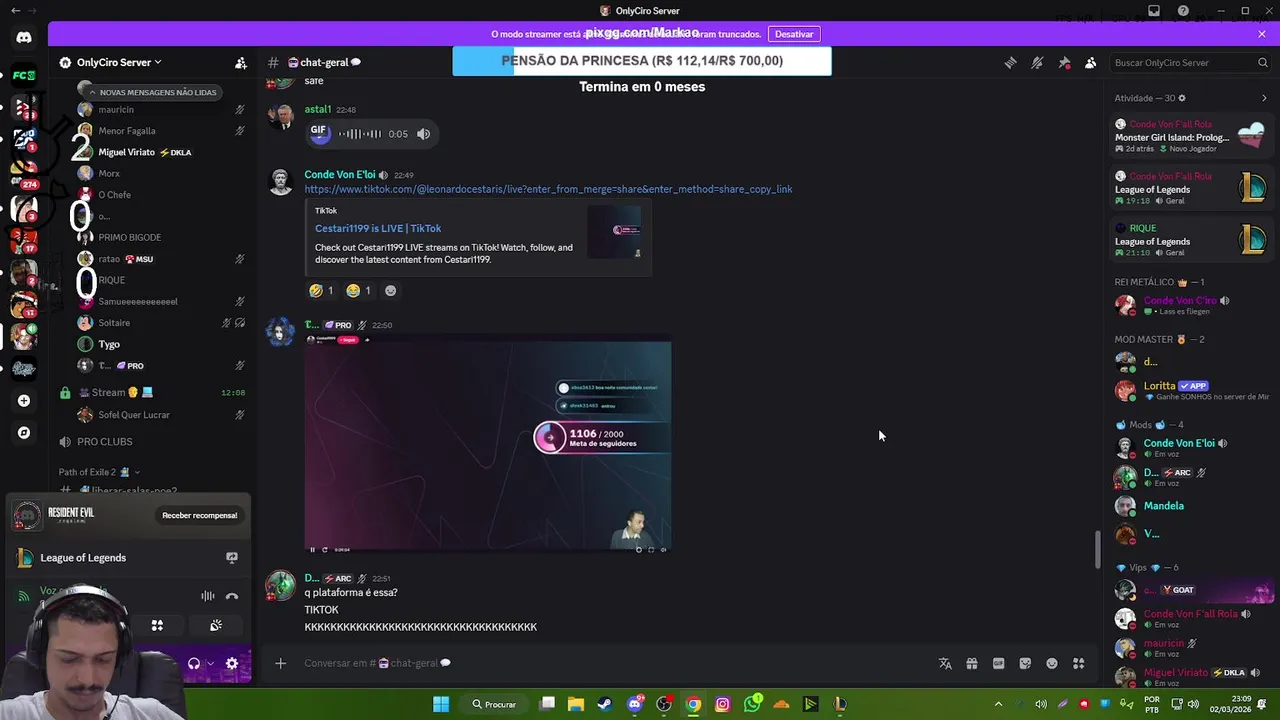
Task: Open noise suppression waveform icon
Action: [x=208, y=596]
